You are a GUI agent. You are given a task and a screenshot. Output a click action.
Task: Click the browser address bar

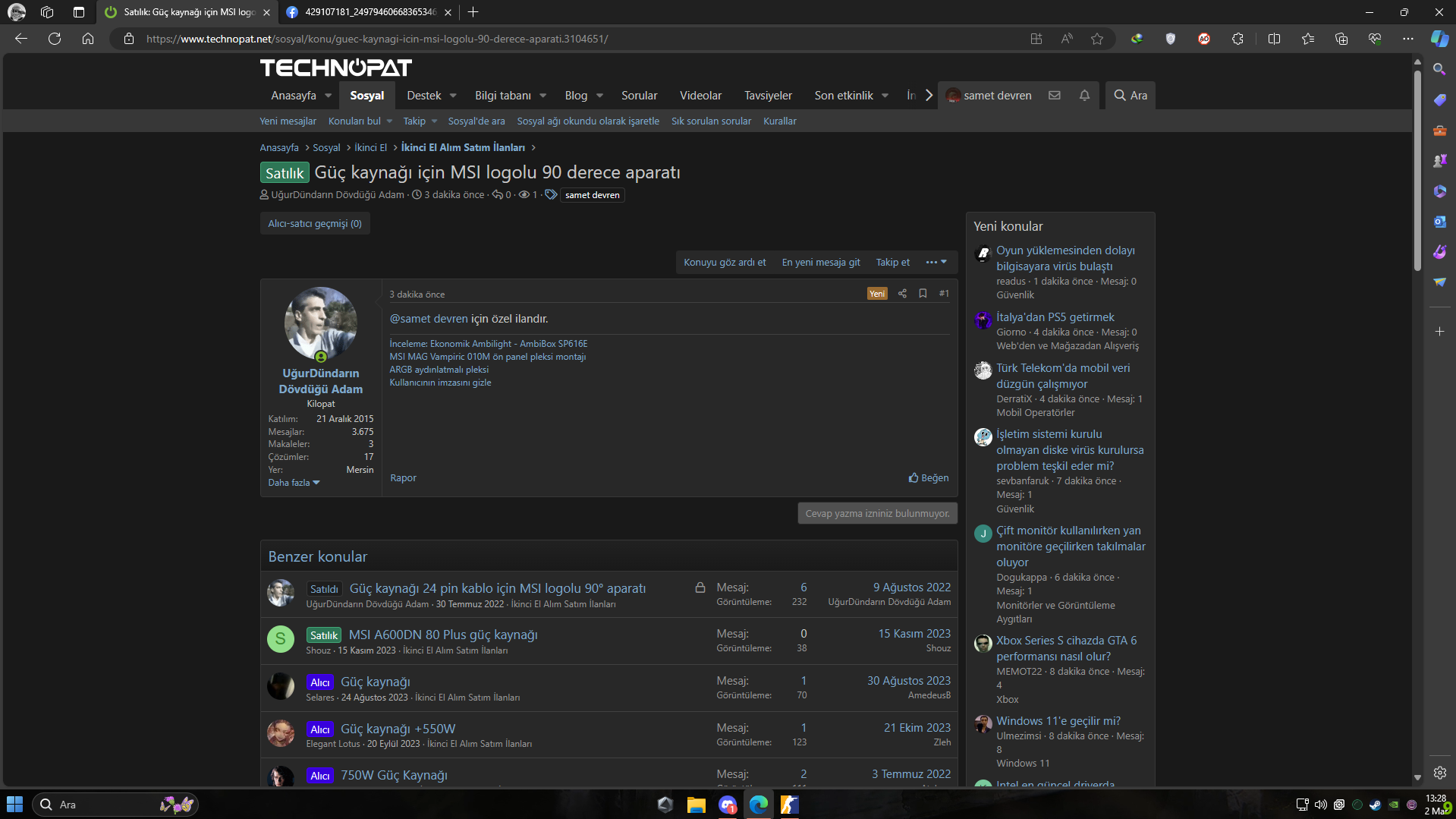coord(577,39)
